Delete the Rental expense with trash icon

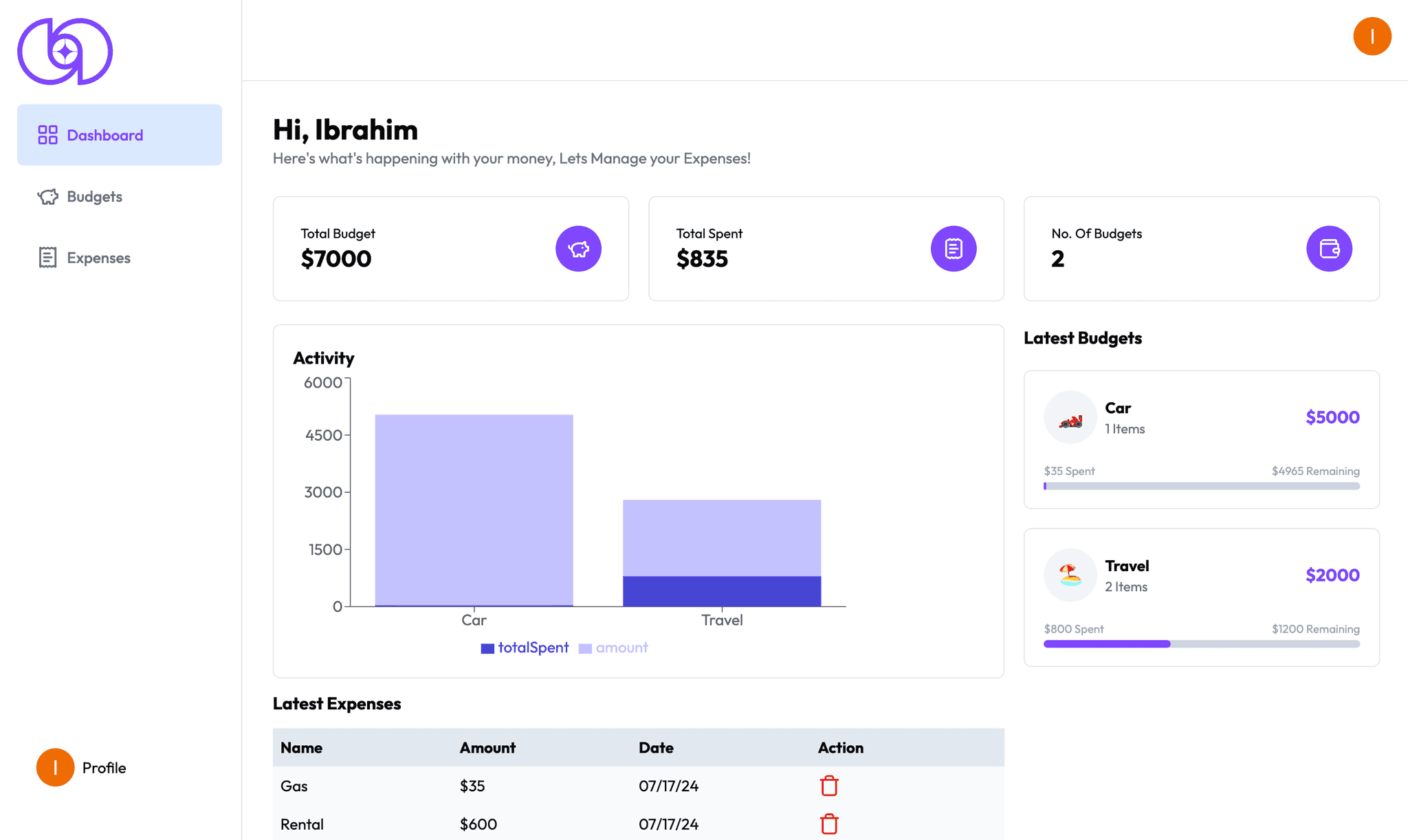click(829, 824)
